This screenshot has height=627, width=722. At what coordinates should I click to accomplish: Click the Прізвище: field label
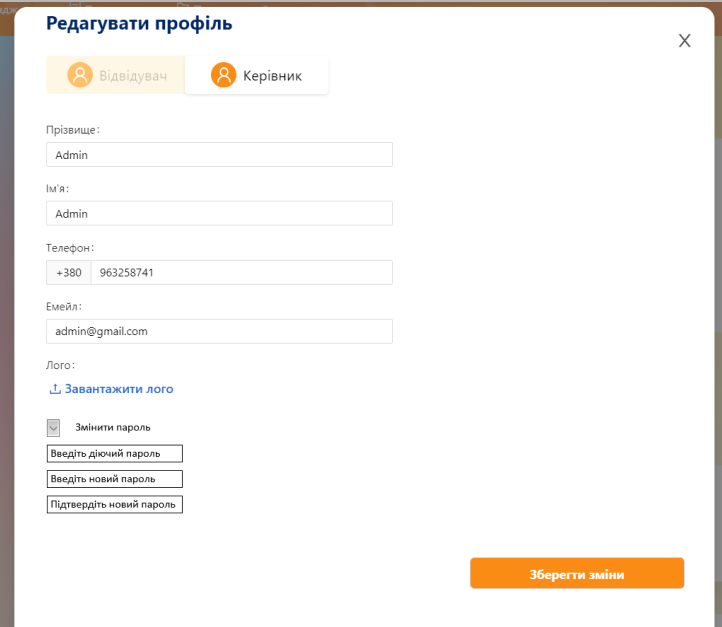tap(73, 130)
